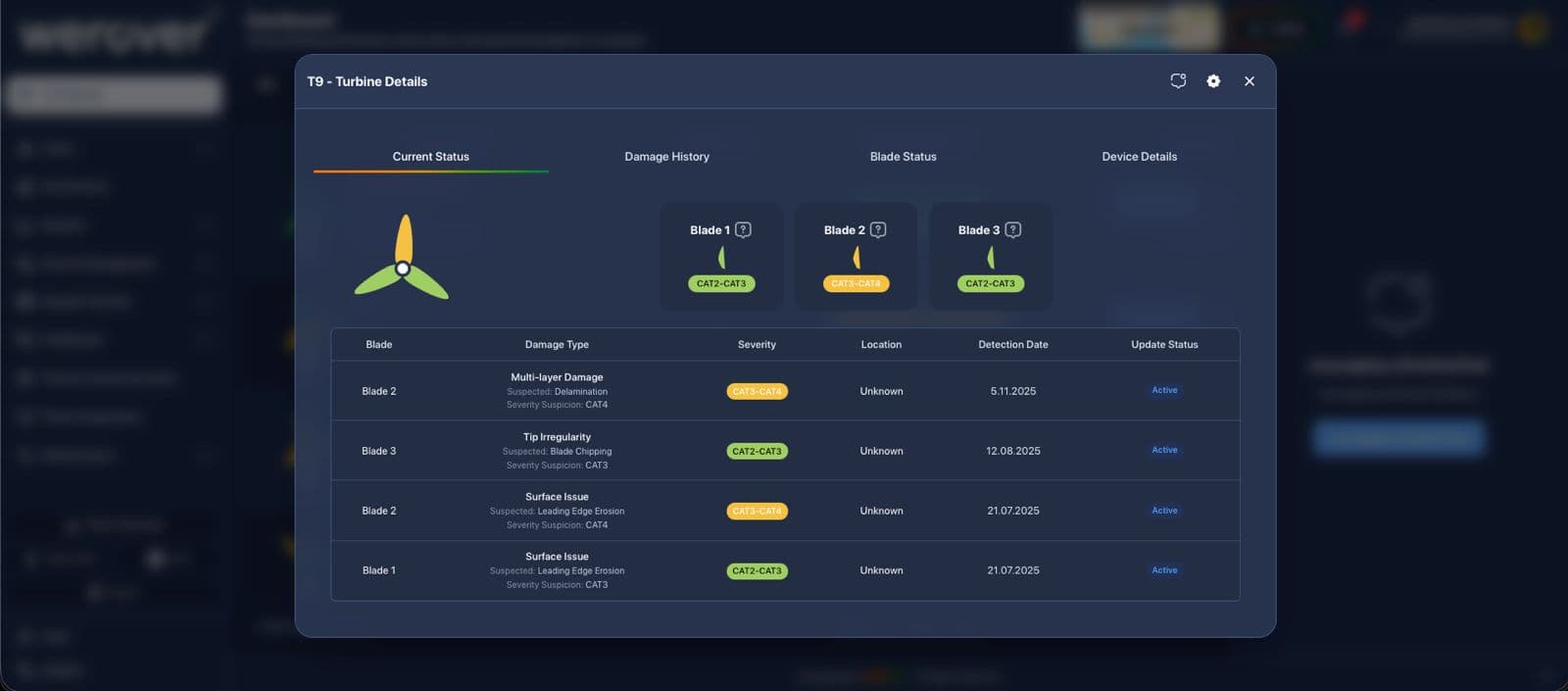Open the Blade Status tab
This screenshot has height=691, width=1568.
pyautogui.click(x=904, y=157)
